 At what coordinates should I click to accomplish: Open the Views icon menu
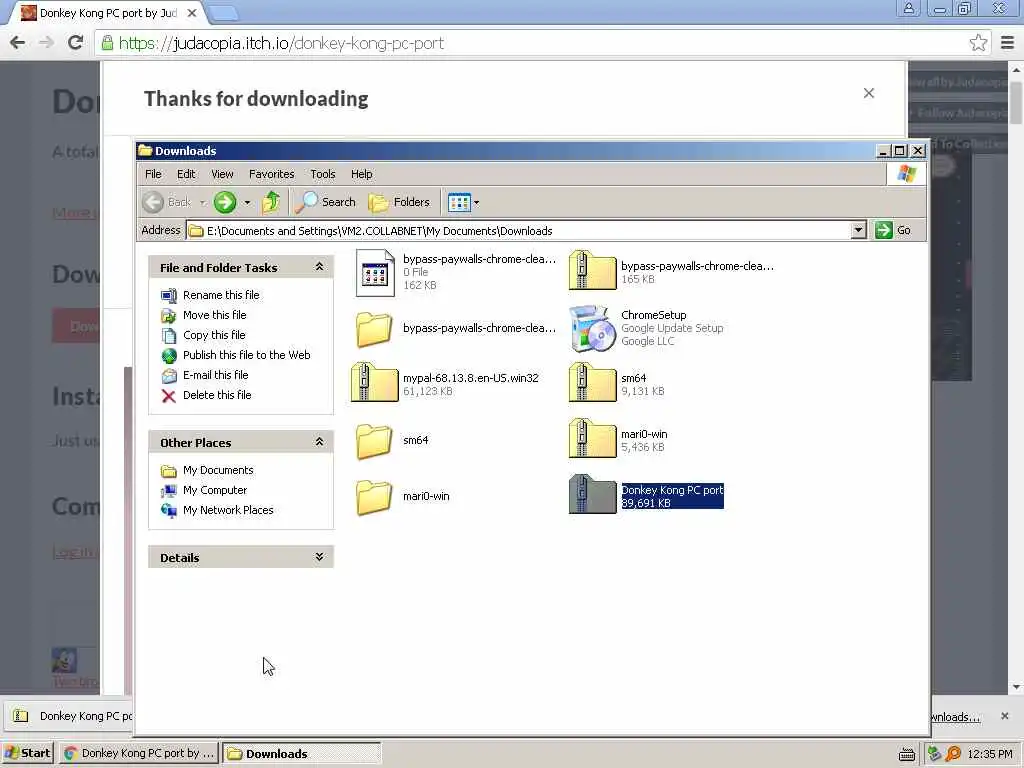click(x=459, y=202)
